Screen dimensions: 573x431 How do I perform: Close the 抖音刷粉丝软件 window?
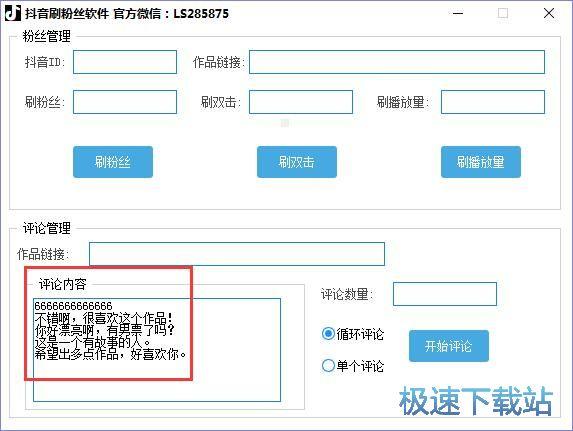pos(549,14)
